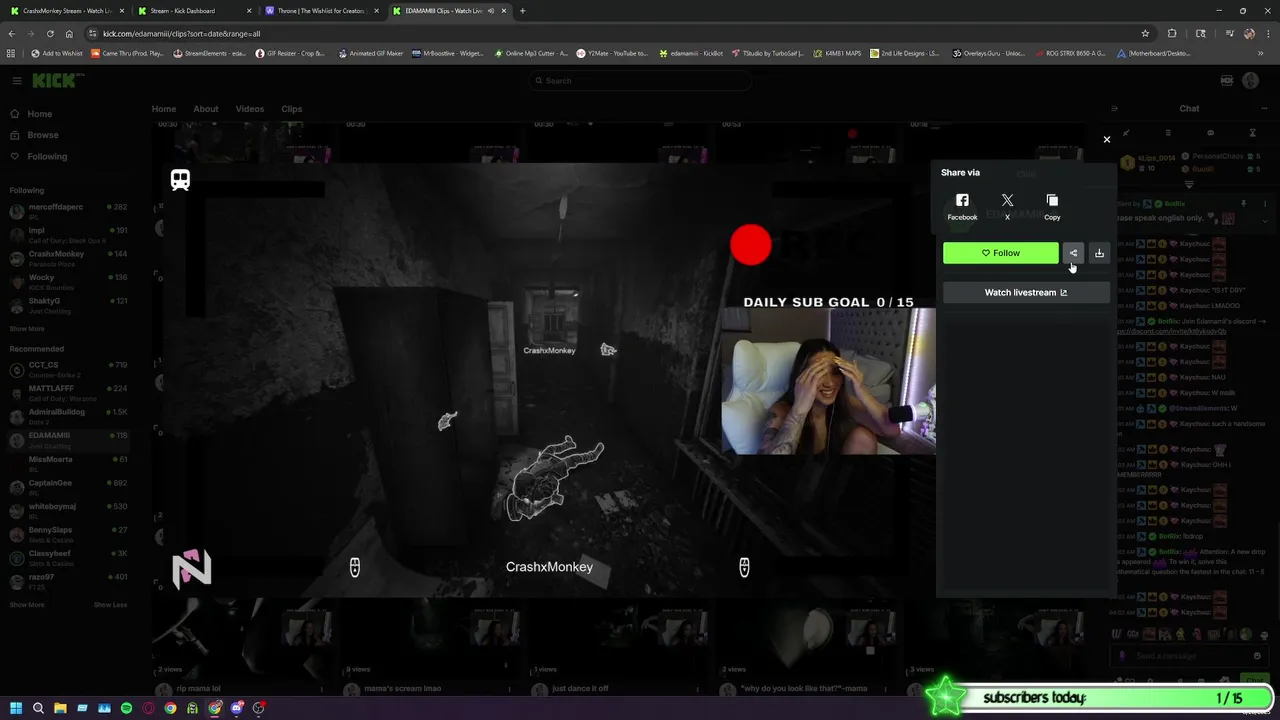
Task: Switch to the channel Home tab
Action: pos(164,109)
